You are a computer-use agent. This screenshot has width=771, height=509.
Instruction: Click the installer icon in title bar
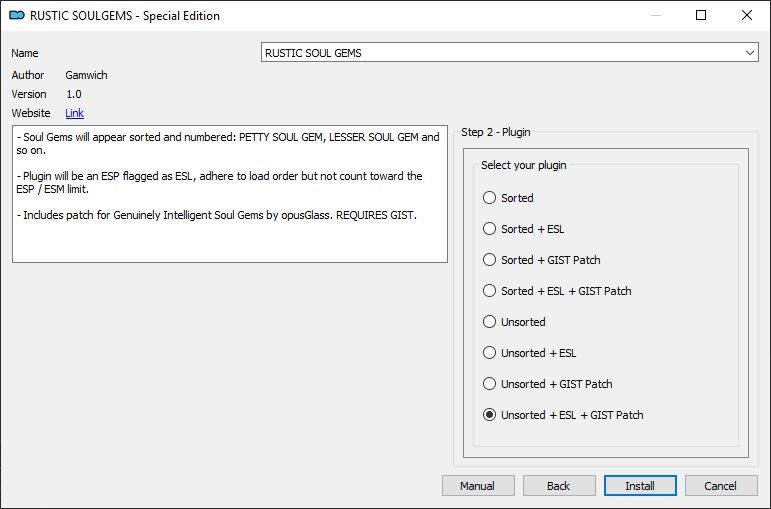(17, 15)
